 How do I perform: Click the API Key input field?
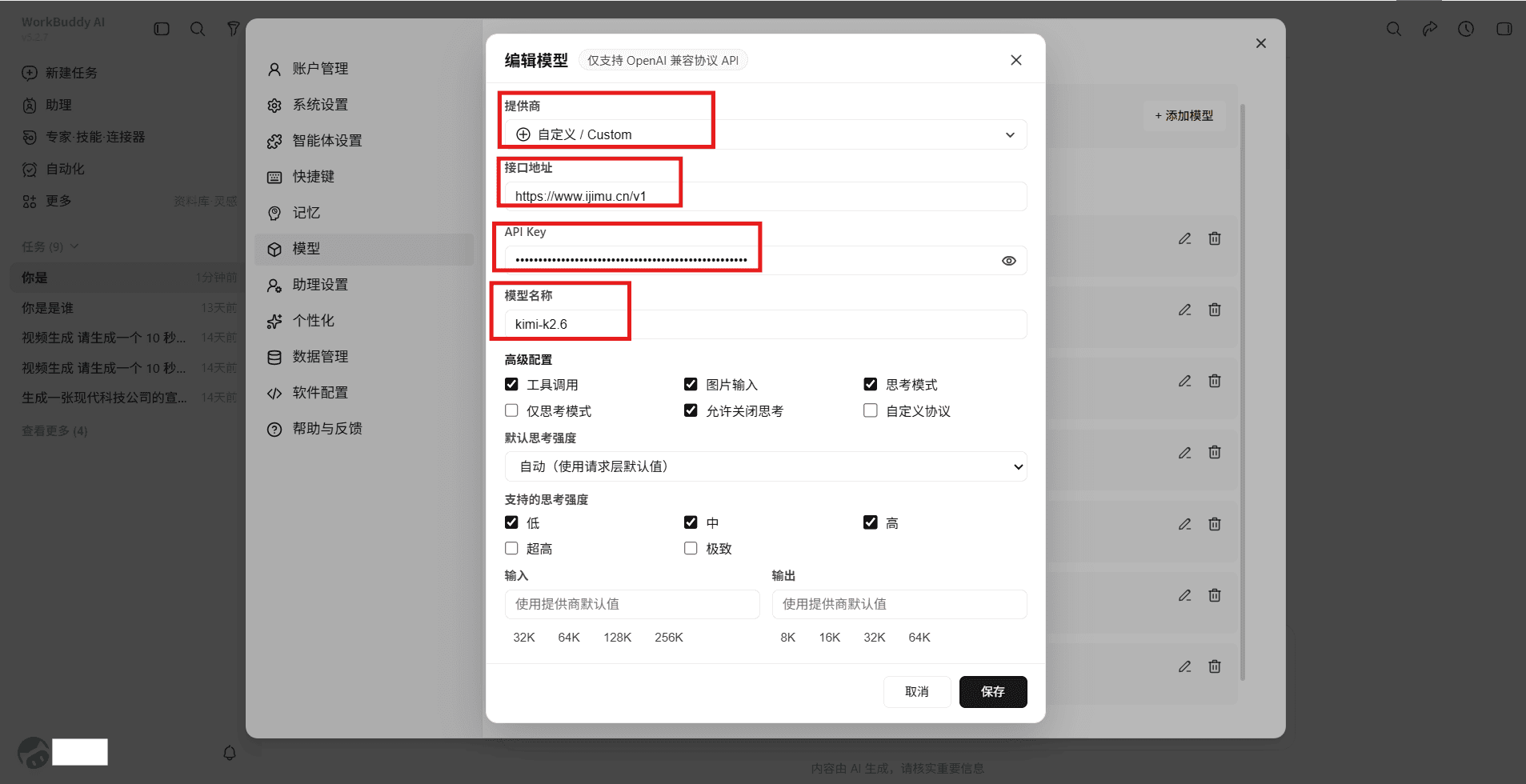coord(765,260)
